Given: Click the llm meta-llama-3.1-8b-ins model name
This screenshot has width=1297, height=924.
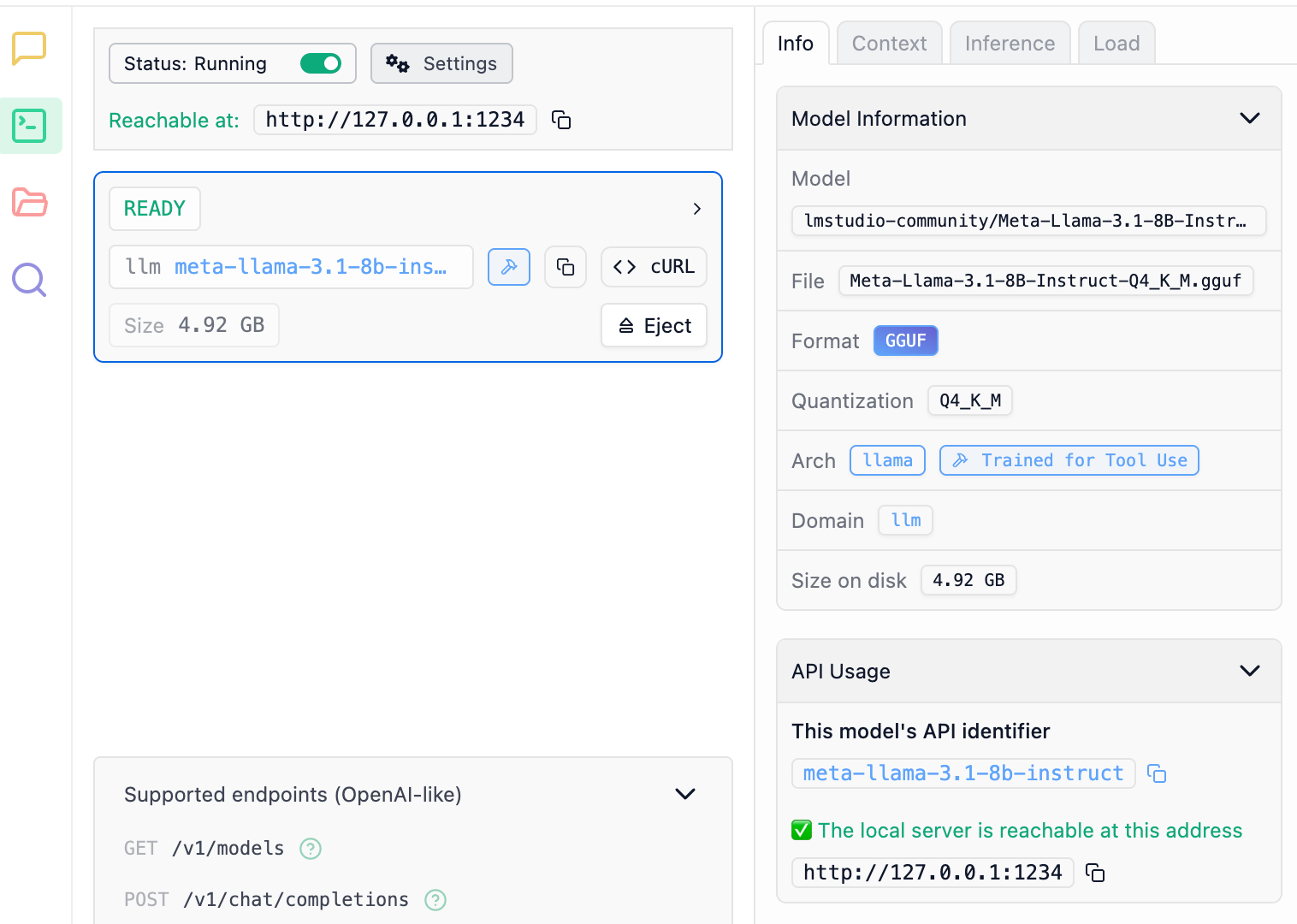Looking at the screenshot, I should (x=291, y=267).
